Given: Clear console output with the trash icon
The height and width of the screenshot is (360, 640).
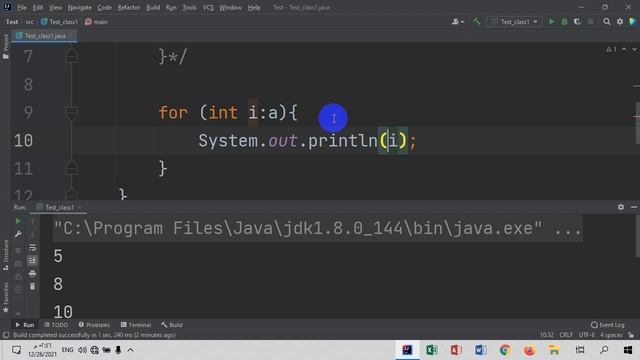Looking at the screenshot, I should click(x=32, y=287).
